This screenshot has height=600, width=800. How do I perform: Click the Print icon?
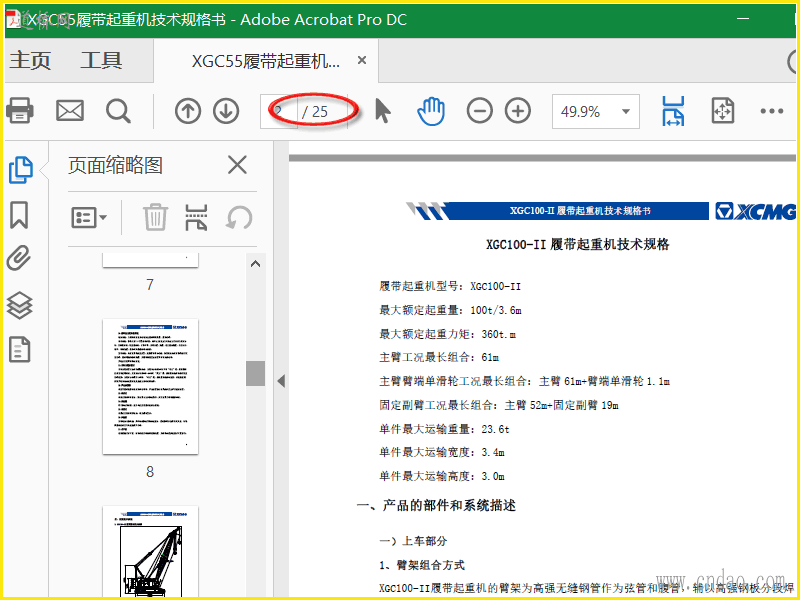[x=19, y=110]
